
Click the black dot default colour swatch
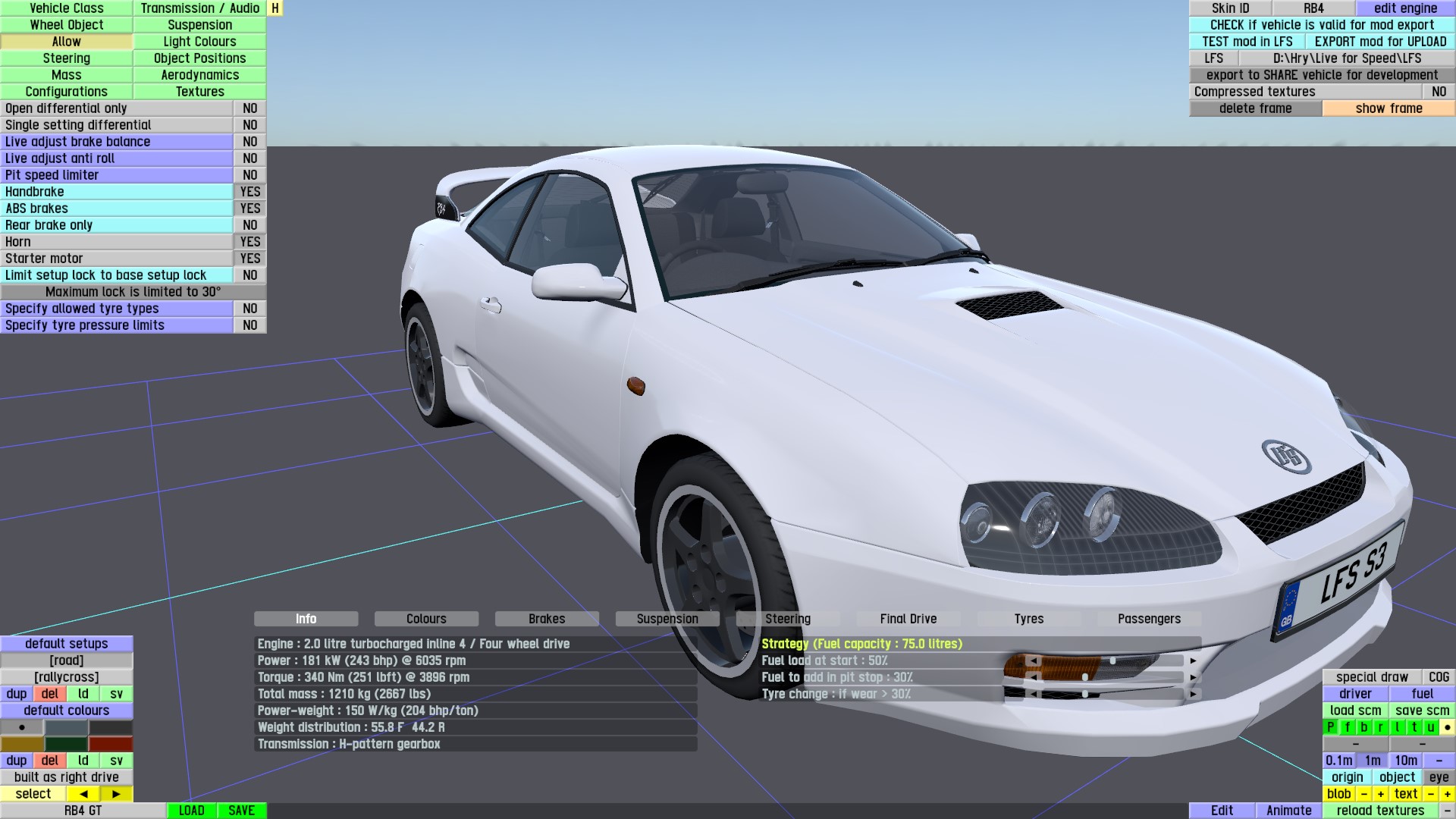point(22,727)
